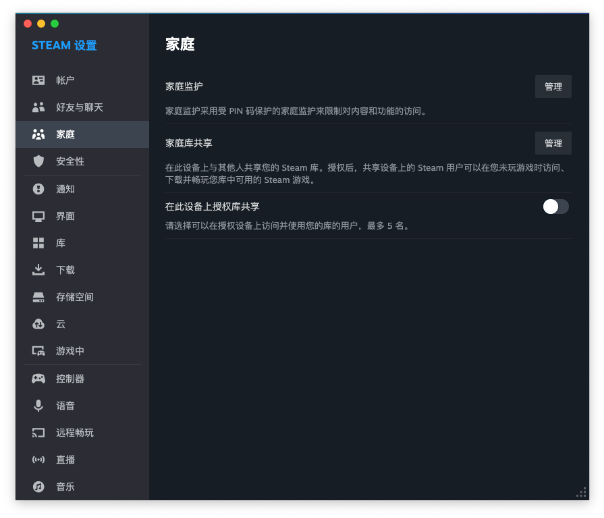Click the in-game overlay icon

click(38, 351)
